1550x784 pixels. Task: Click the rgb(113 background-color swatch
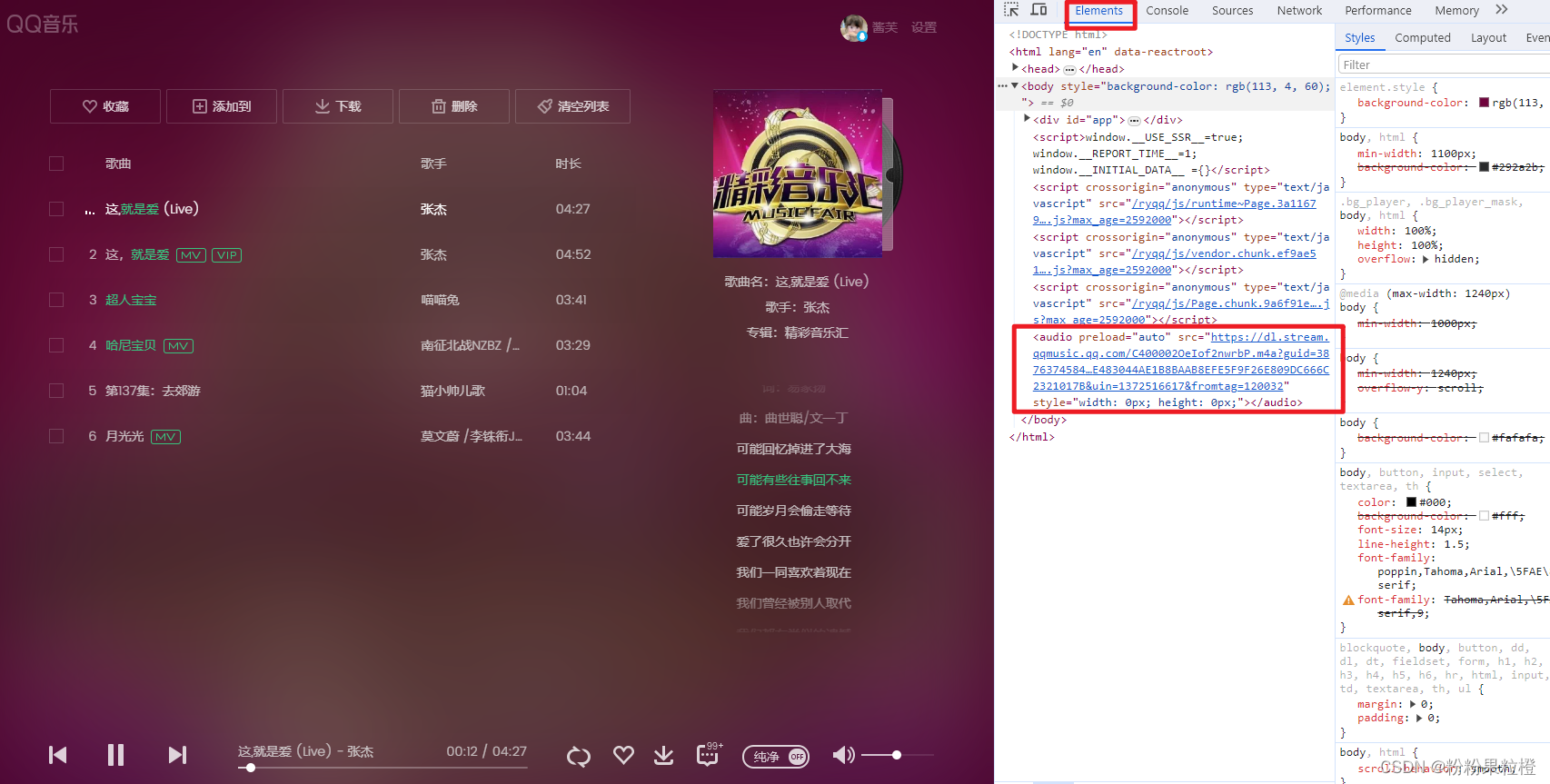1484,103
